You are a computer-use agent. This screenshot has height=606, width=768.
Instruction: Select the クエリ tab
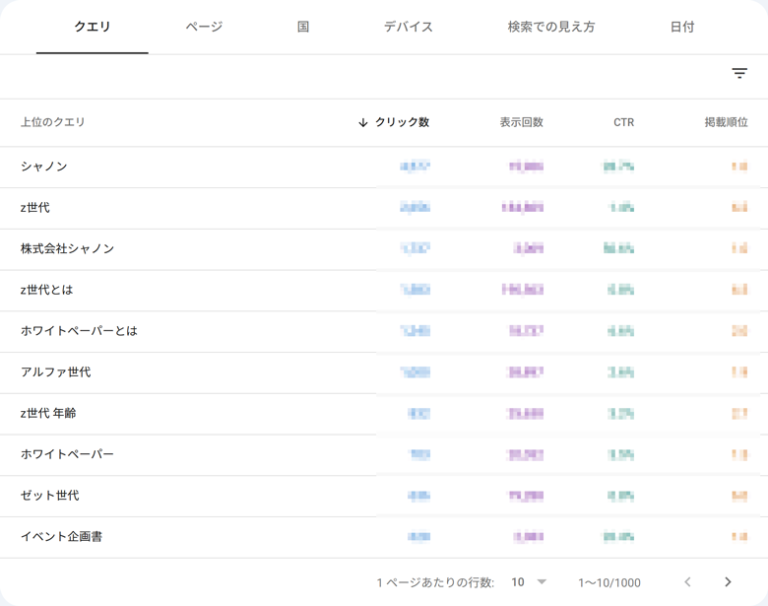(x=92, y=27)
